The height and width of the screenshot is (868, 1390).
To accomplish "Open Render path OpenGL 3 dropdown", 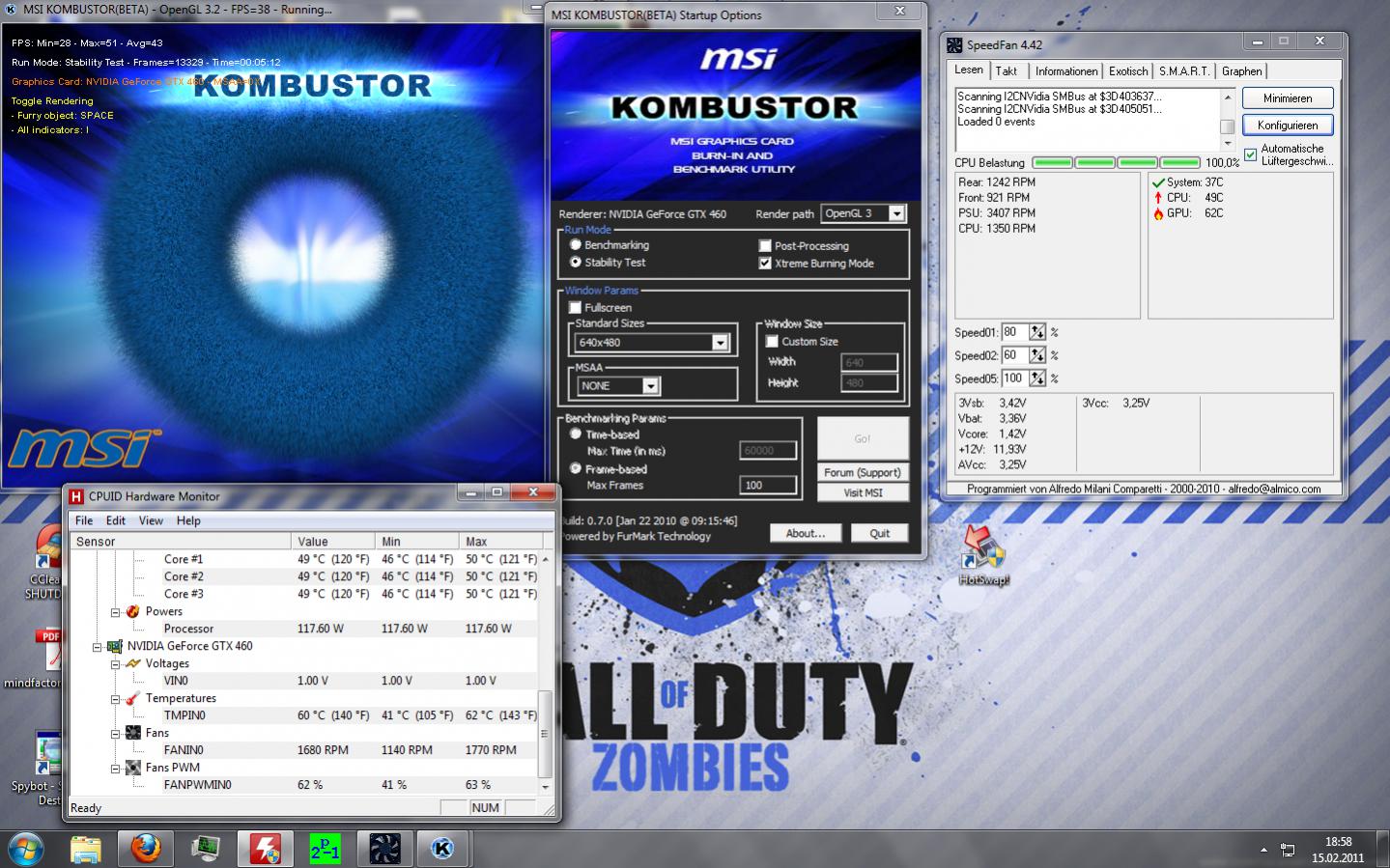I will click(863, 213).
